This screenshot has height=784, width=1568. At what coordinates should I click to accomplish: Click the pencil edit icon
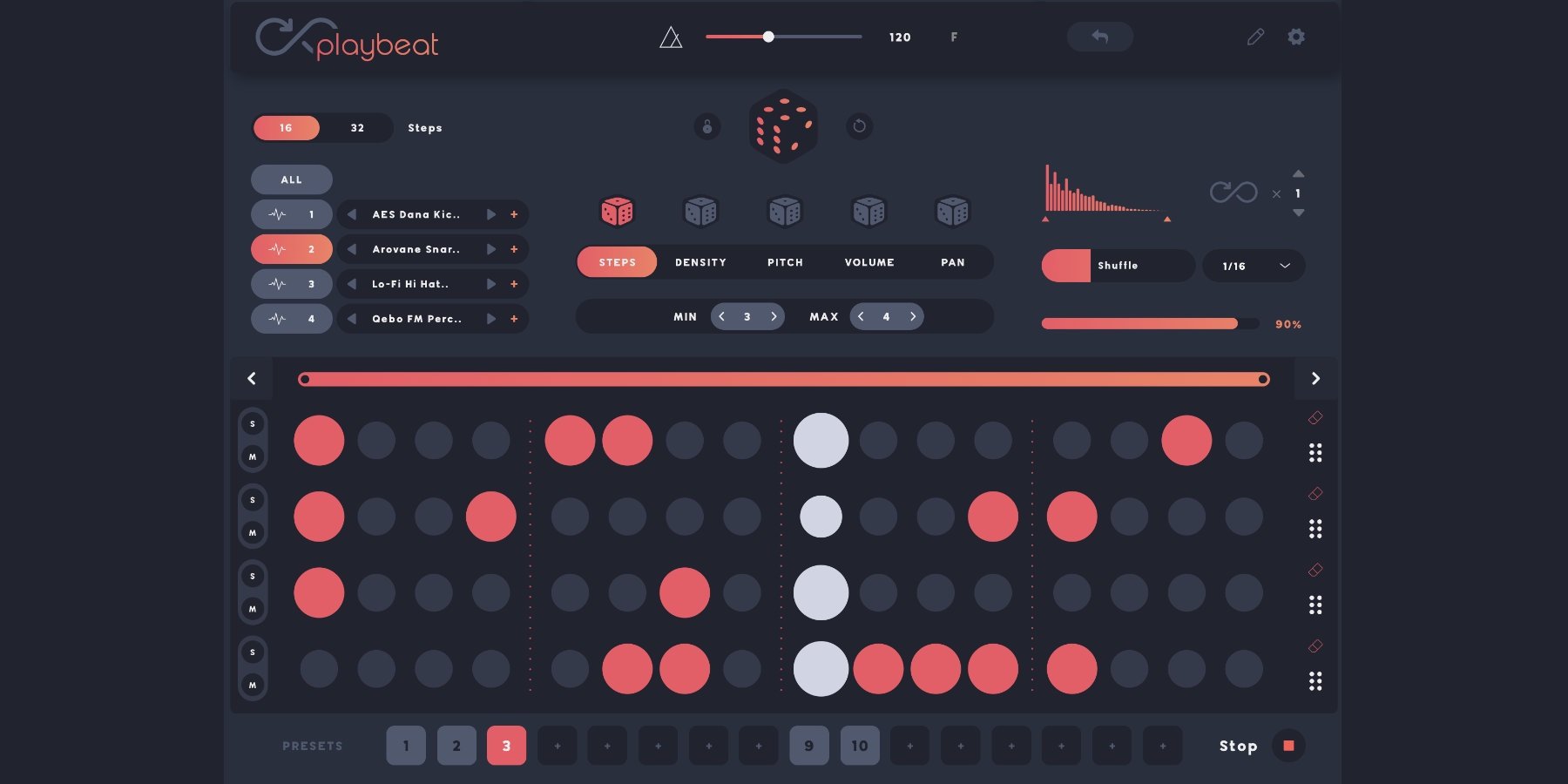tap(1255, 37)
